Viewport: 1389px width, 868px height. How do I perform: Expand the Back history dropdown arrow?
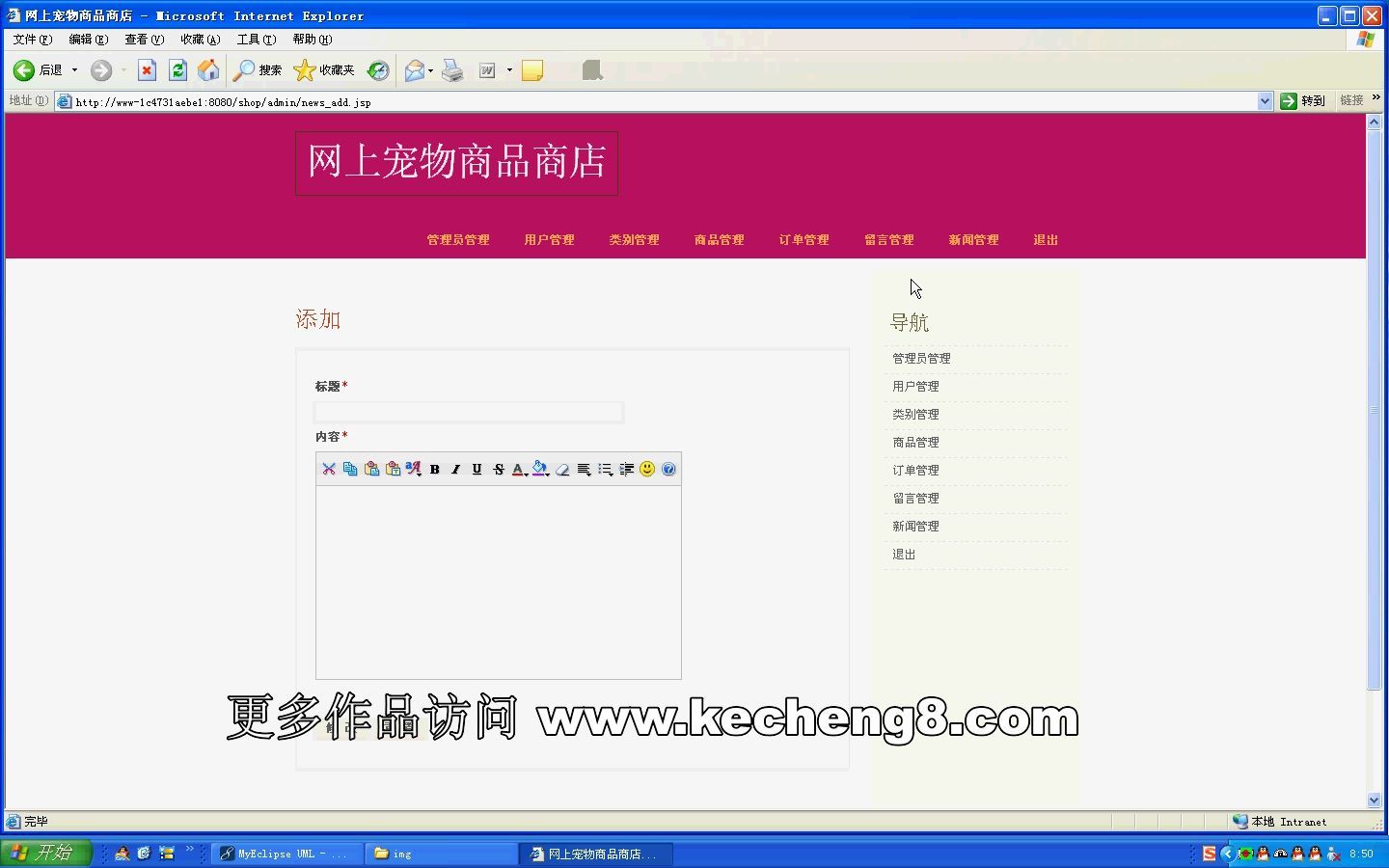click(x=74, y=70)
